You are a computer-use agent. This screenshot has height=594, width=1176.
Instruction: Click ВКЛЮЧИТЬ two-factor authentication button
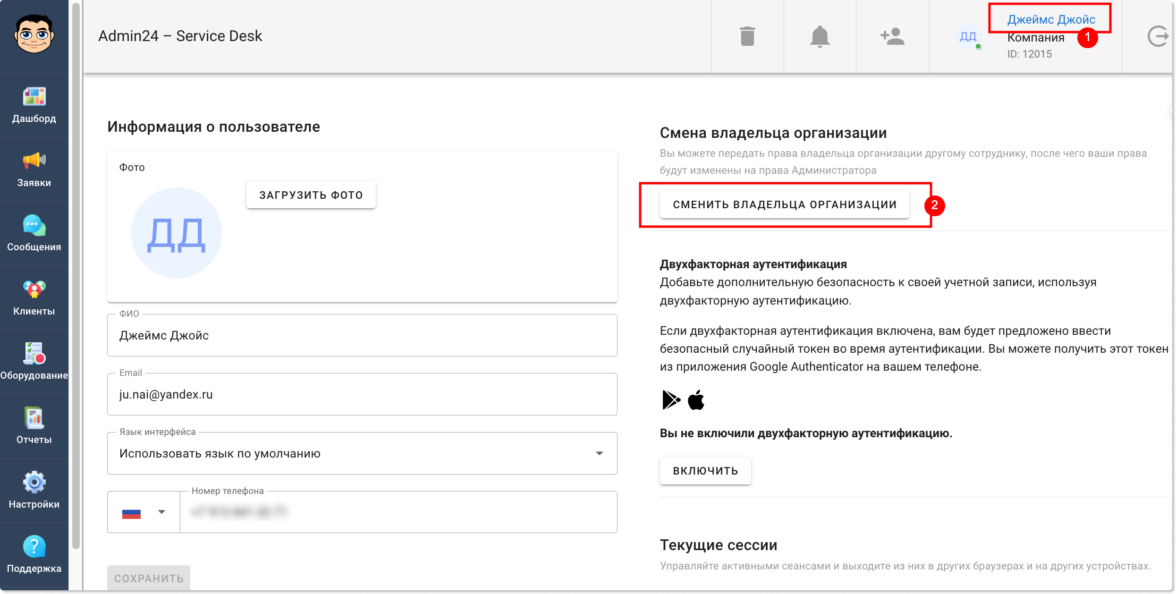coord(705,471)
